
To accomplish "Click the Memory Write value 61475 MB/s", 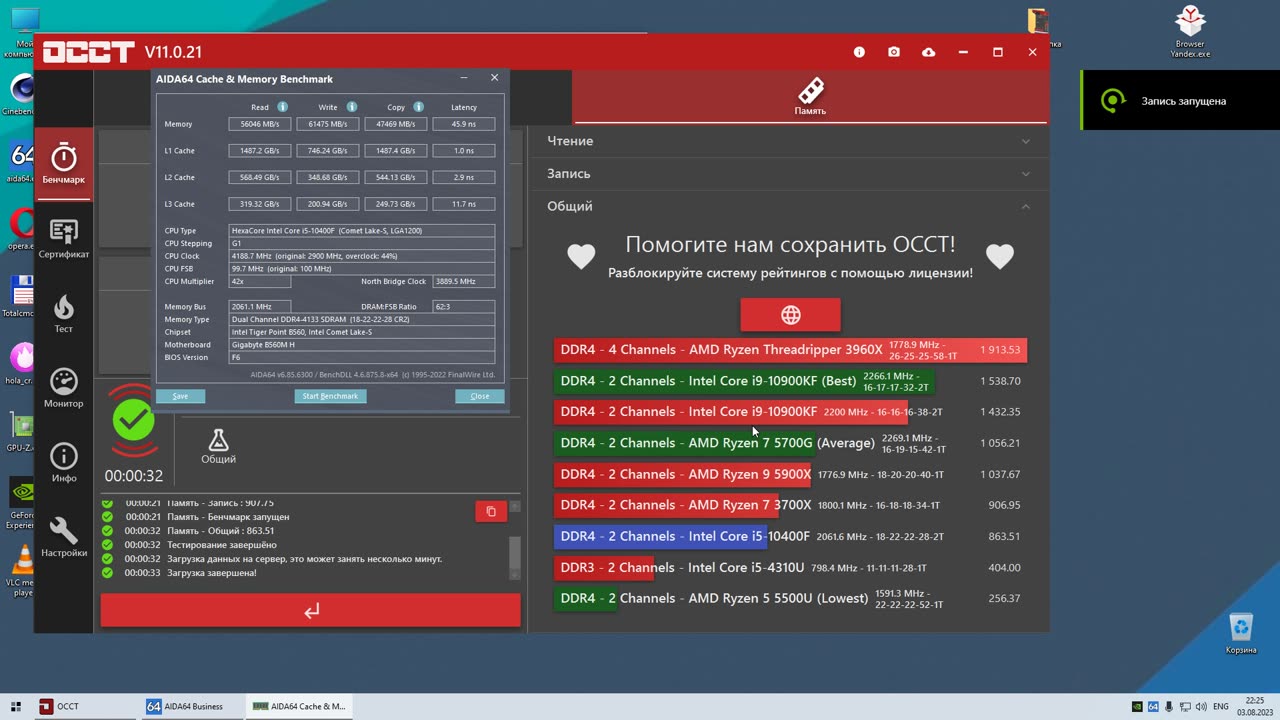I will [327, 124].
